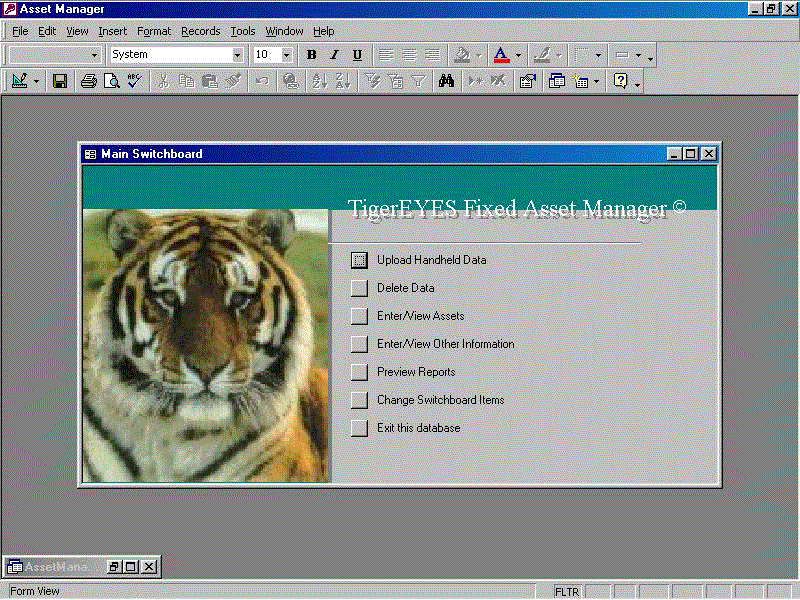Open the Help menu
This screenshot has width=800, height=600.
click(323, 32)
